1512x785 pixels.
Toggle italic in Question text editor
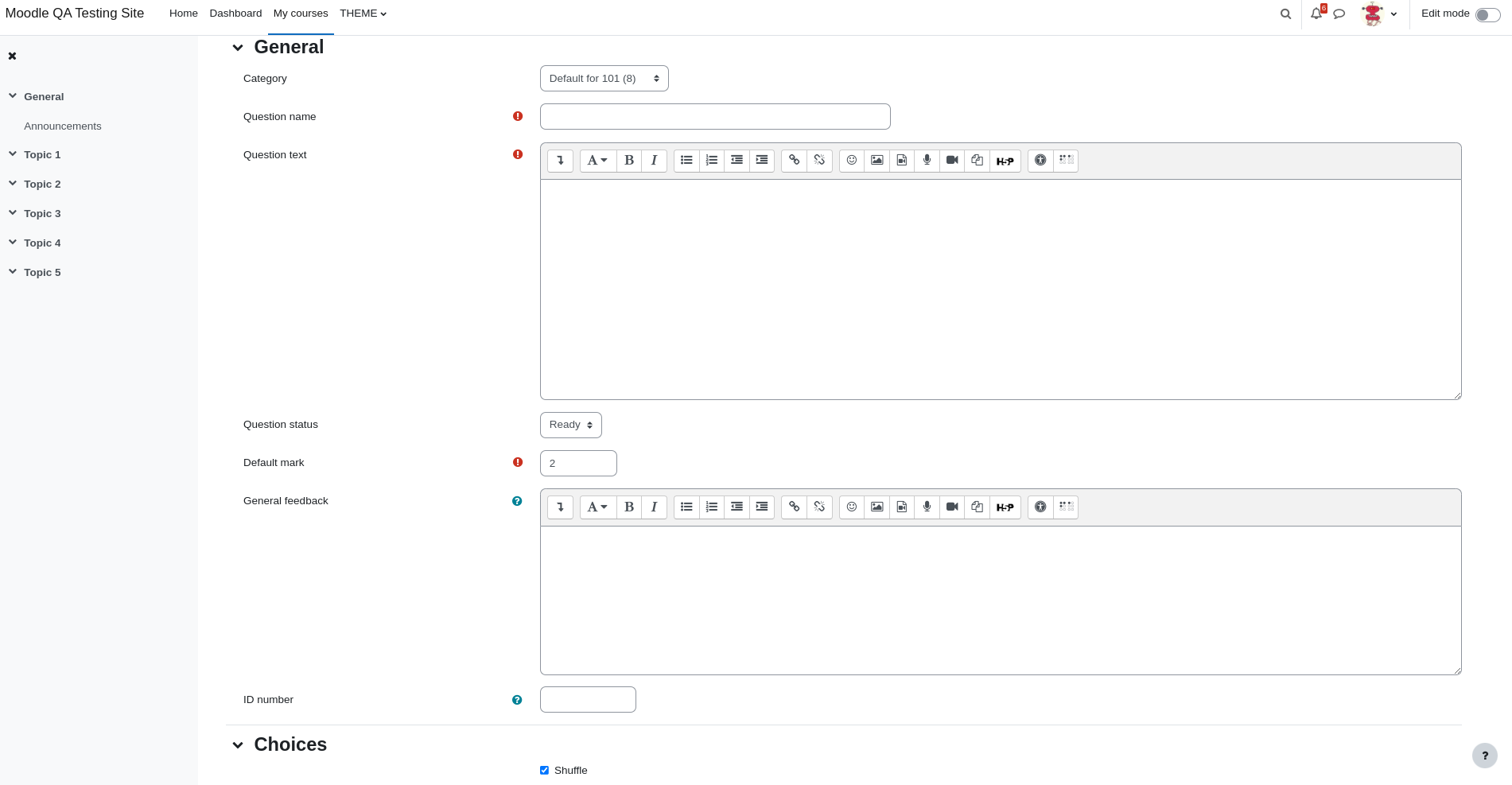(654, 161)
